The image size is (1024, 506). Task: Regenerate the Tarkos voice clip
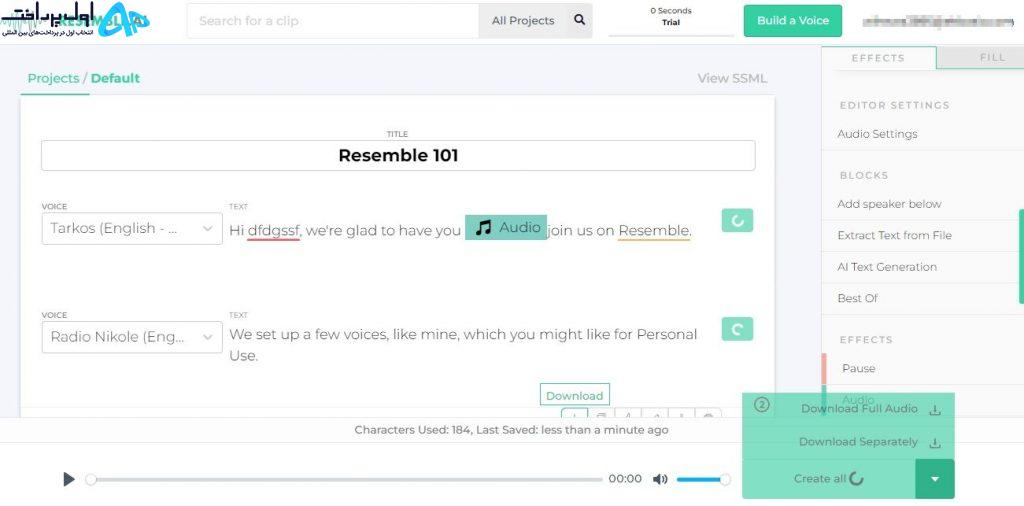tap(737, 221)
